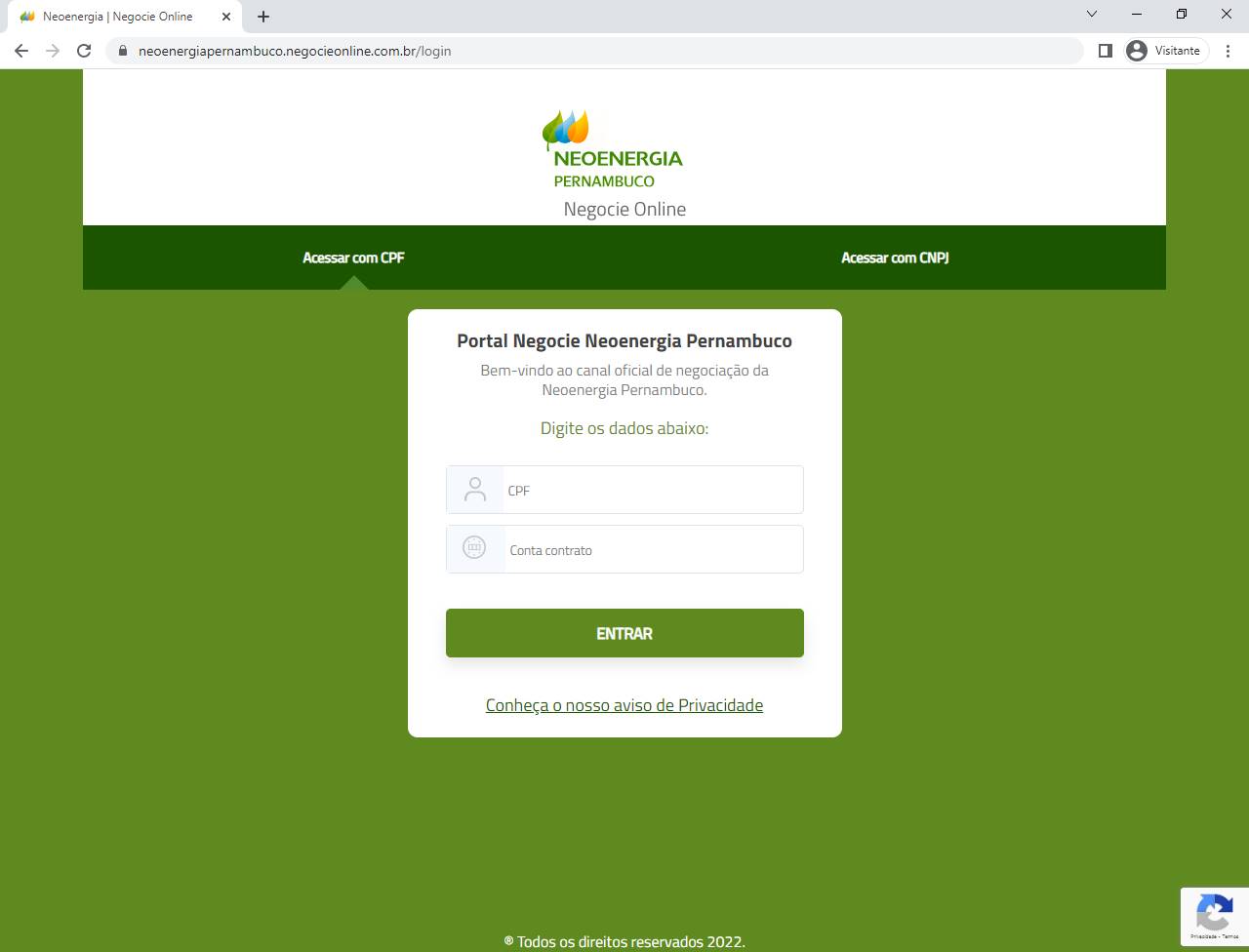Click Todos os direitos reservados 2022 footer
The height and width of the screenshot is (952, 1249).
[x=624, y=941]
